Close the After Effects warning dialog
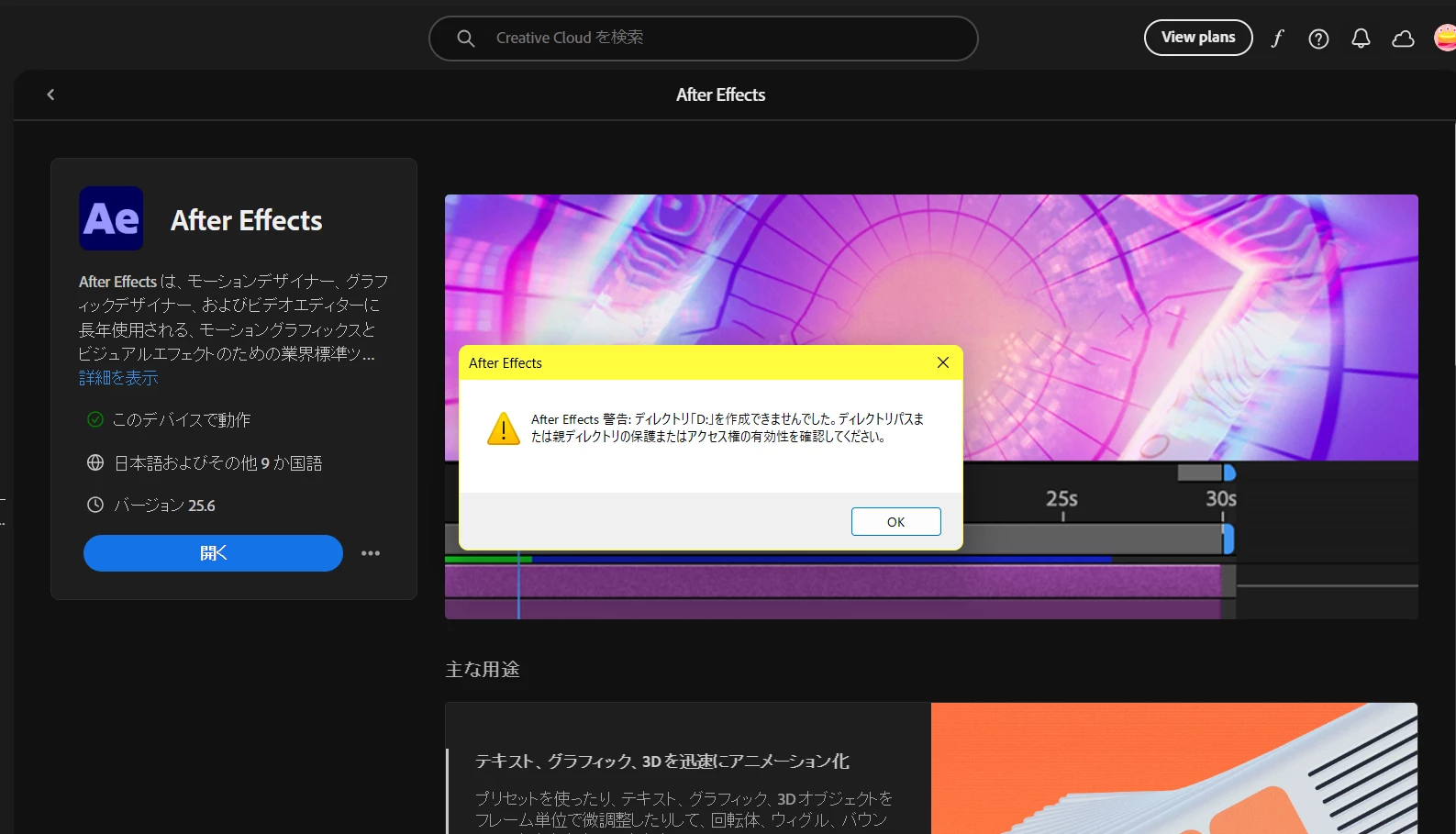Image resolution: width=1456 pixels, height=834 pixels. pyautogui.click(x=942, y=362)
